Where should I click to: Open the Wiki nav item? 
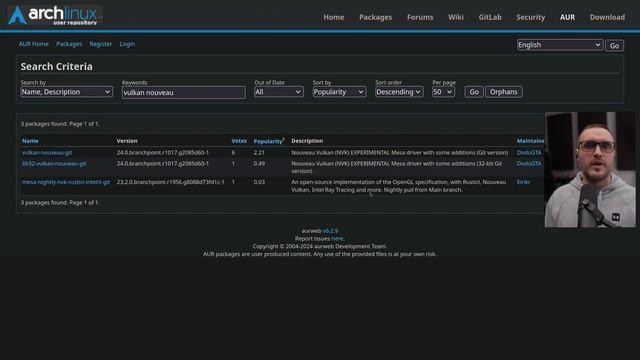tap(456, 17)
